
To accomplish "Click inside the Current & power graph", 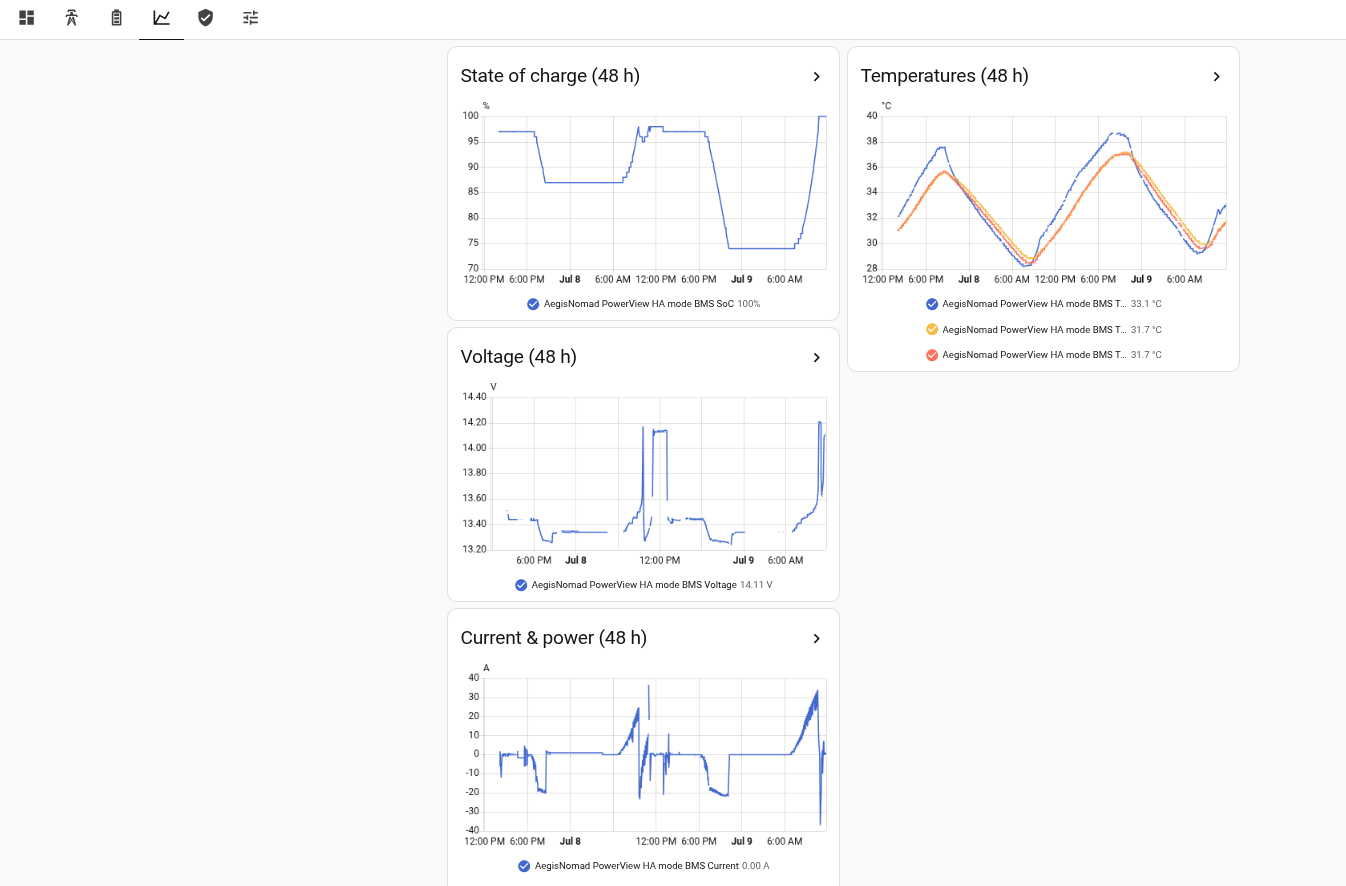I will click(654, 754).
